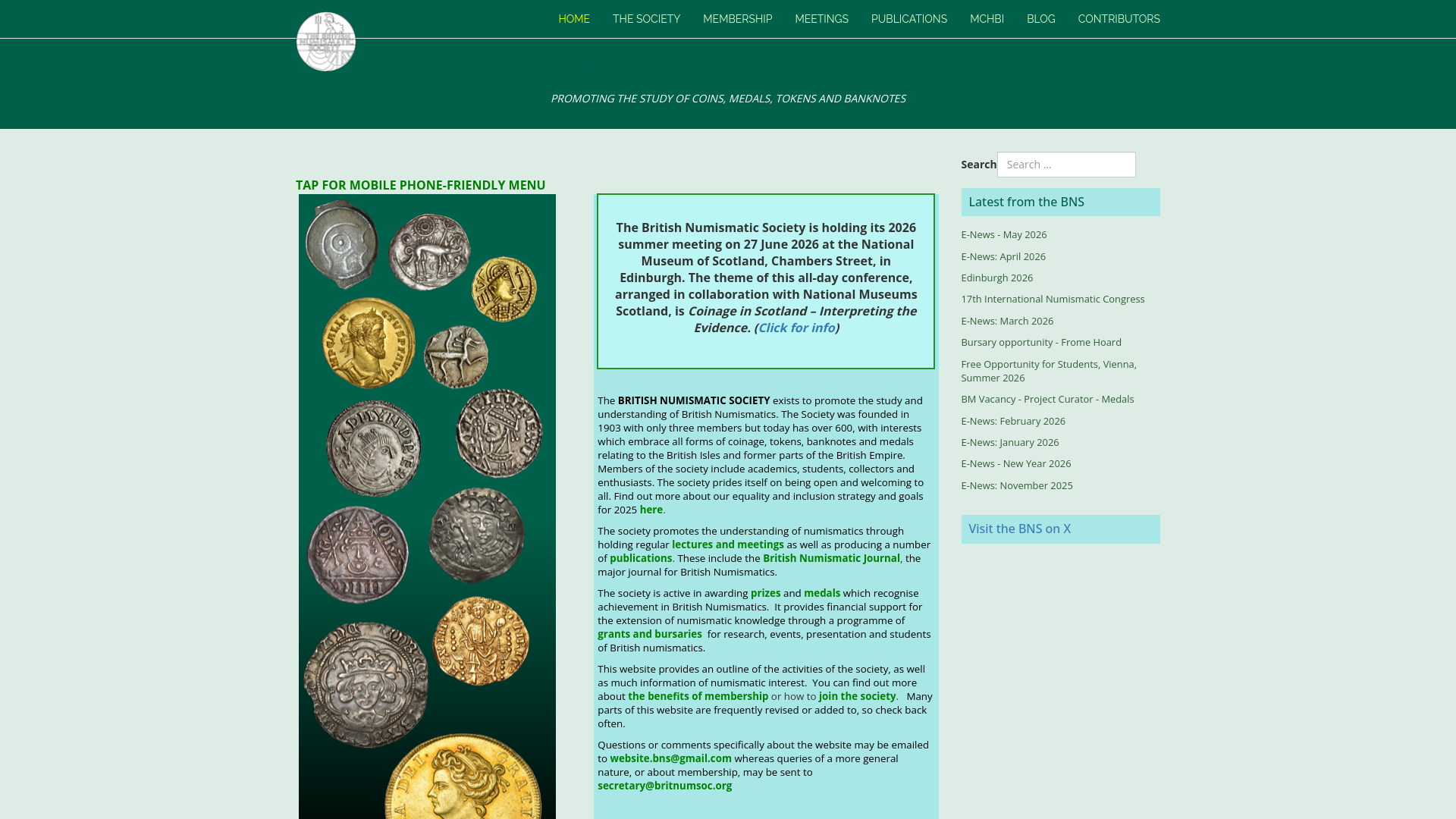Image resolution: width=1456 pixels, height=819 pixels.
Task: Click the coins collage image
Action: pos(427,507)
